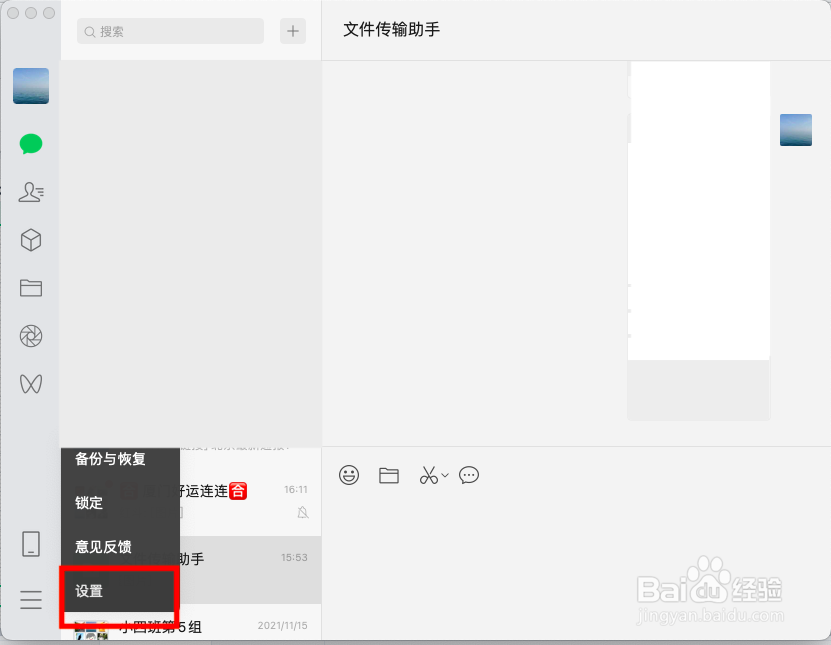Select the send file folder icon

pos(389,475)
